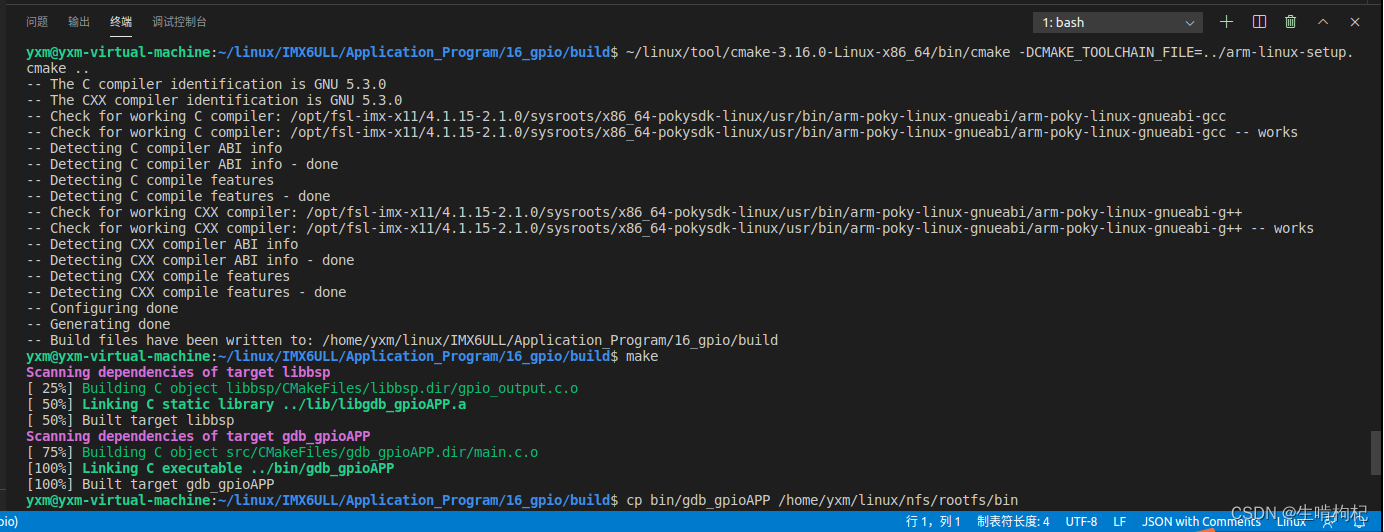Close the terminal panel with X
Image resolution: width=1384 pixels, height=532 pixels.
point(1355,22)
